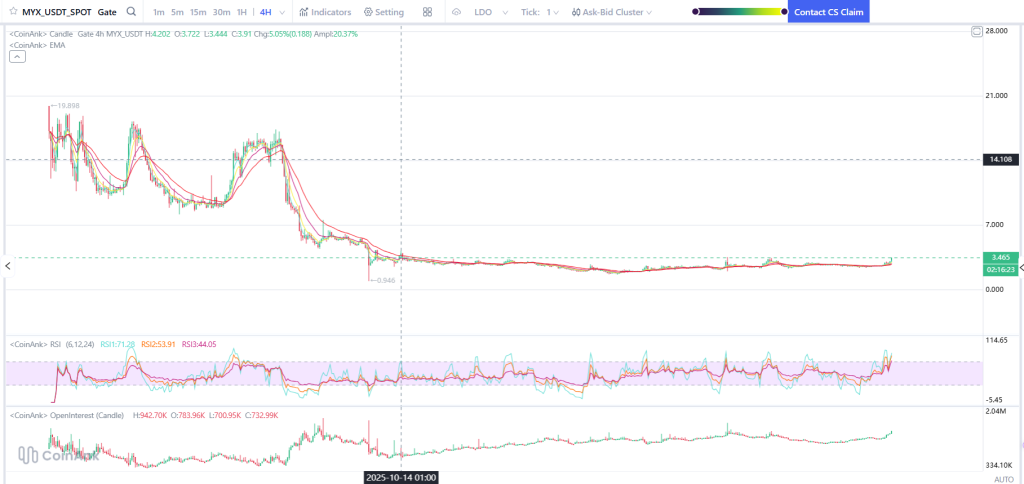Viewport: 1024px width, 484px height.
Task: Open the multi-chart grid layout icon
Action: point(428,12)
